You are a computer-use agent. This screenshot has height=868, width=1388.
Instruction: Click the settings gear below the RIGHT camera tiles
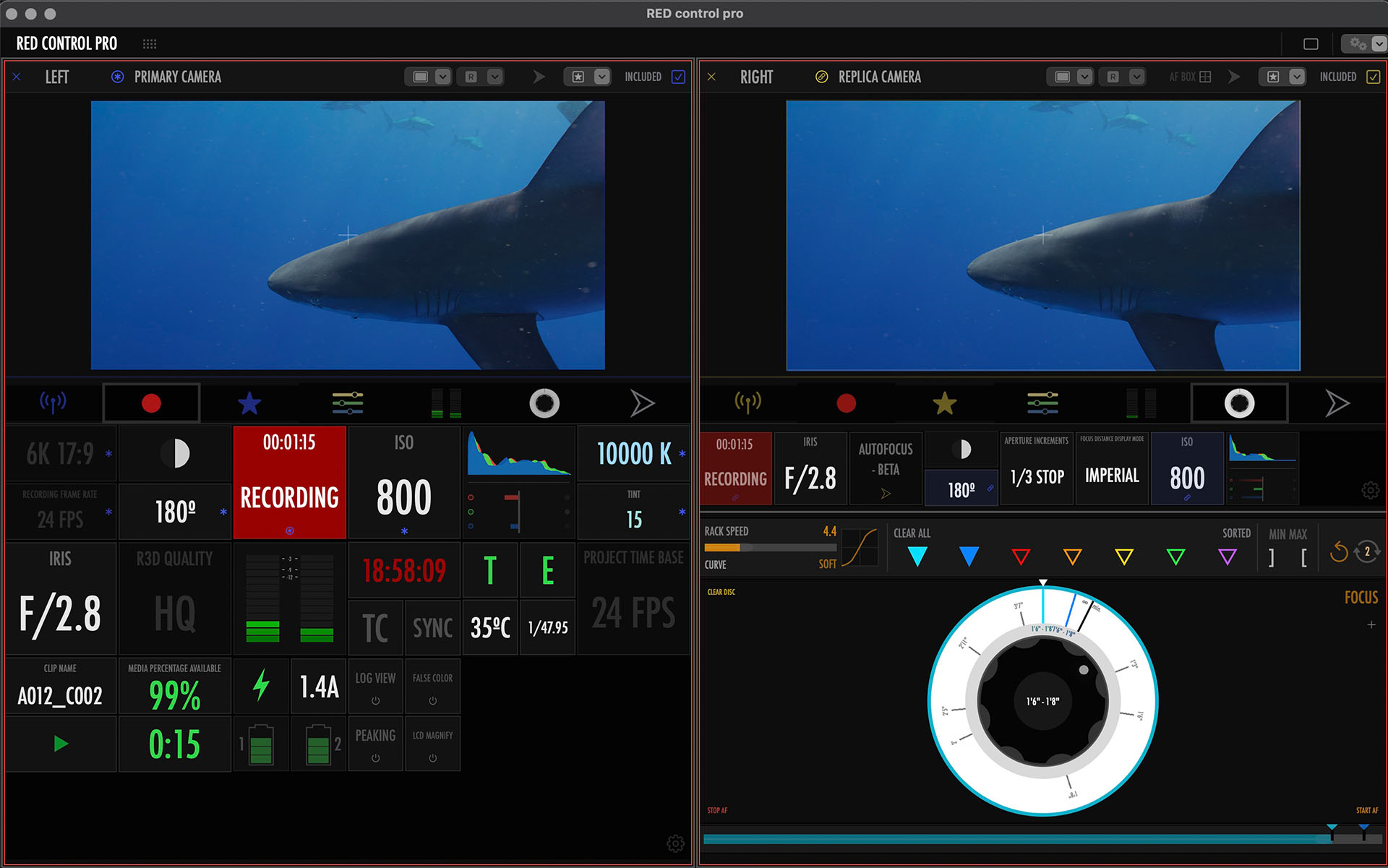1370,490
